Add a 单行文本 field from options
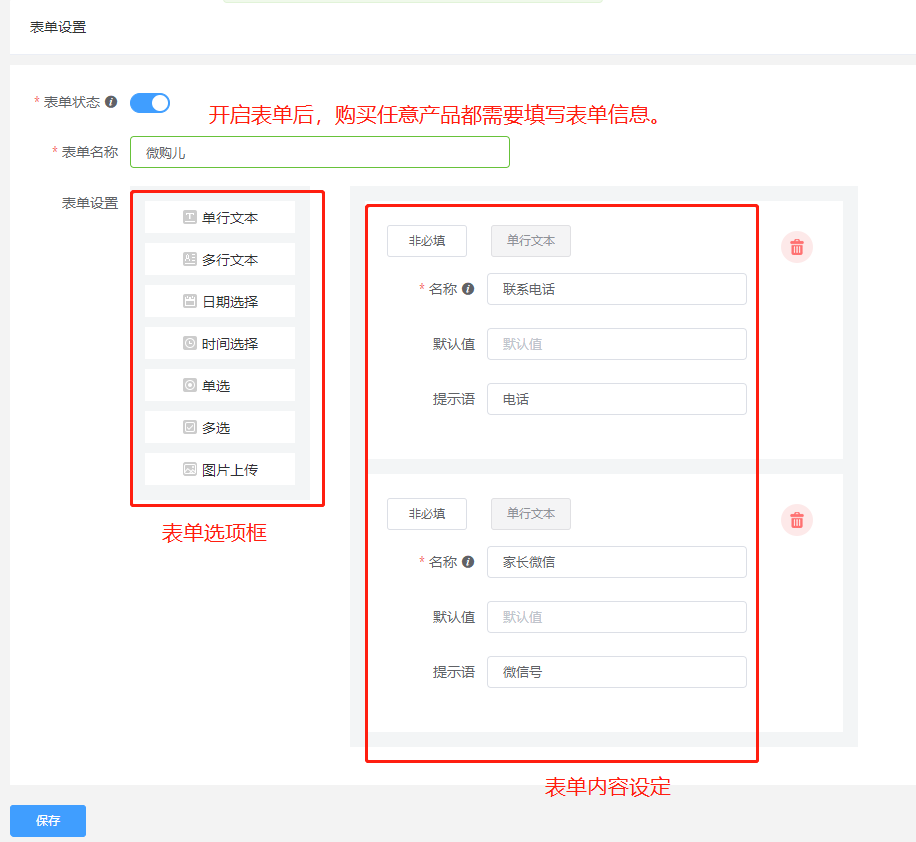 [x=220, y=217]
